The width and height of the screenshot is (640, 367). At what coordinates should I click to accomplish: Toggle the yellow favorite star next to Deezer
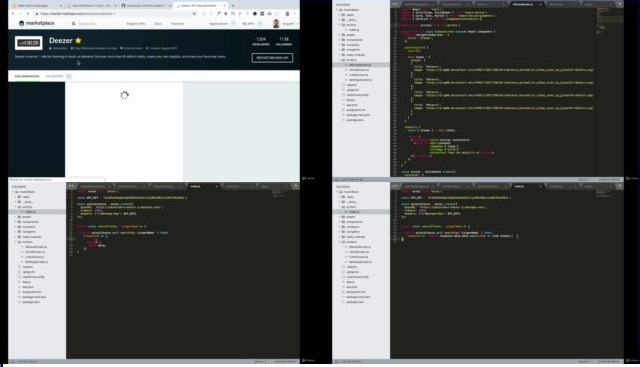78,40
